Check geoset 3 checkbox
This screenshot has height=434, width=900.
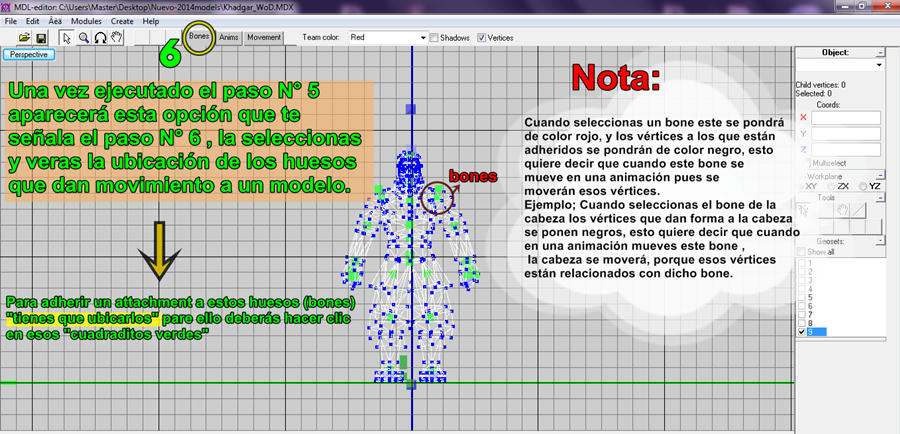click(x=802, y=280)
